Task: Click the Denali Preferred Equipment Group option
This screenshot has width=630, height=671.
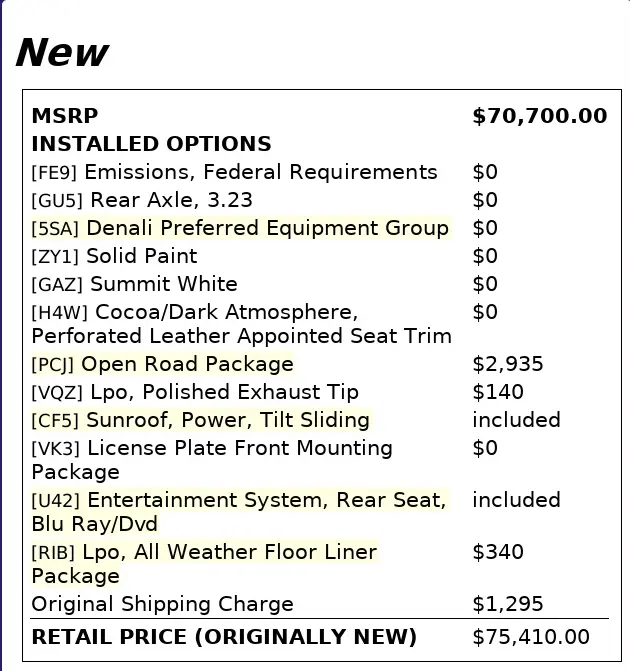Action: click(240, 228)
